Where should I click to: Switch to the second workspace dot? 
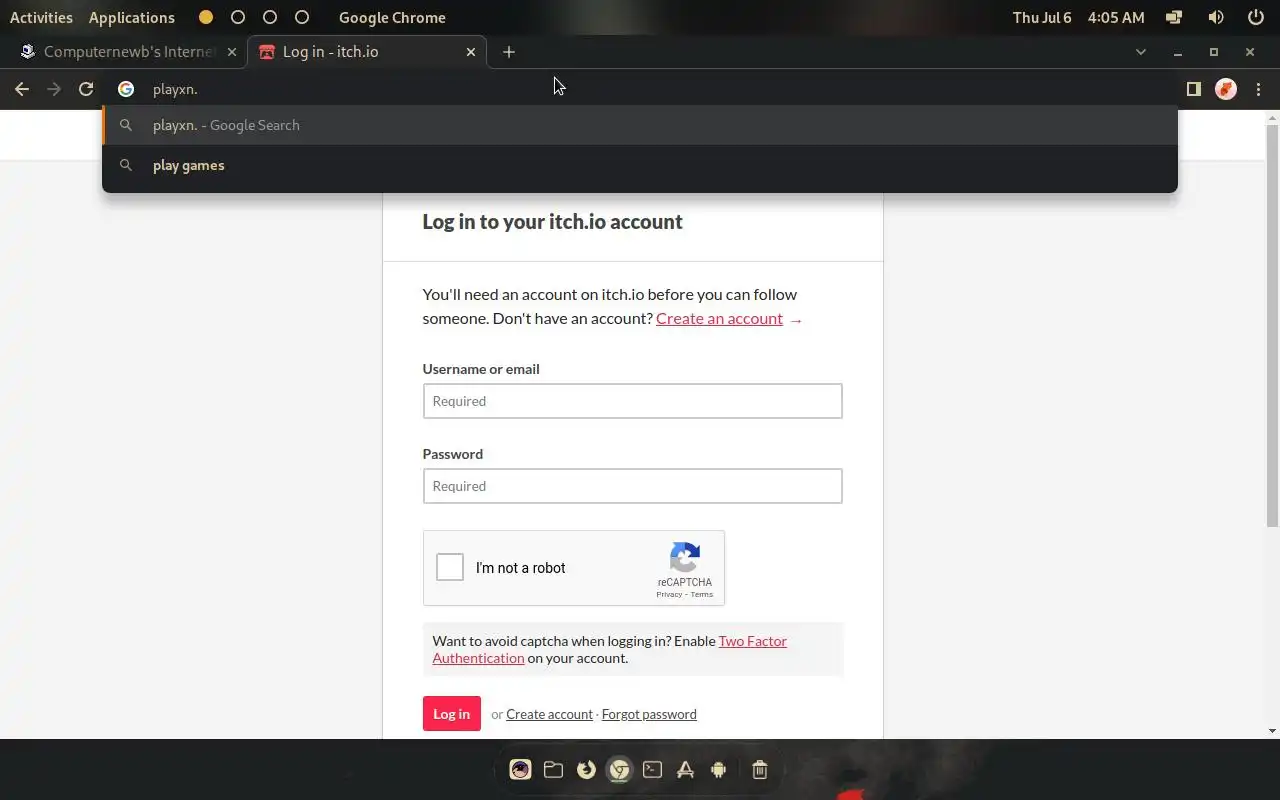[238, 17]
